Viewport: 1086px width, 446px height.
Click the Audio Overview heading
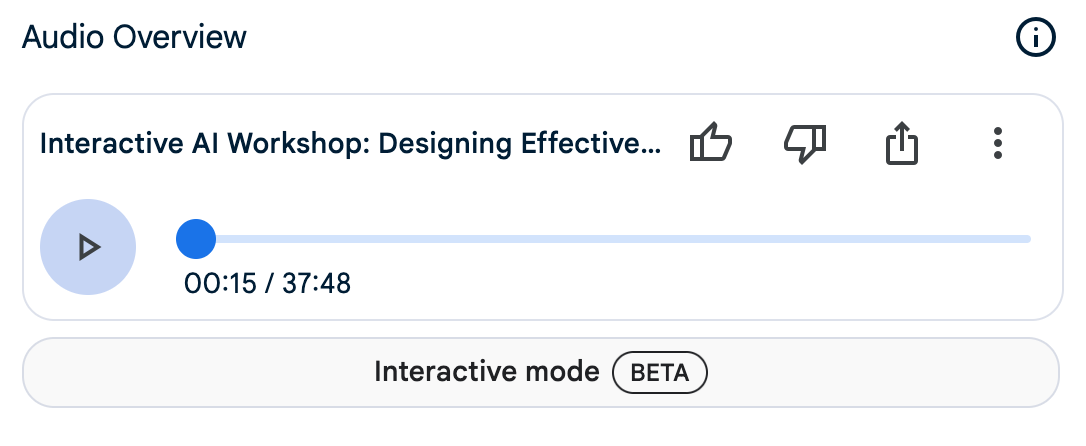[134, 37]
